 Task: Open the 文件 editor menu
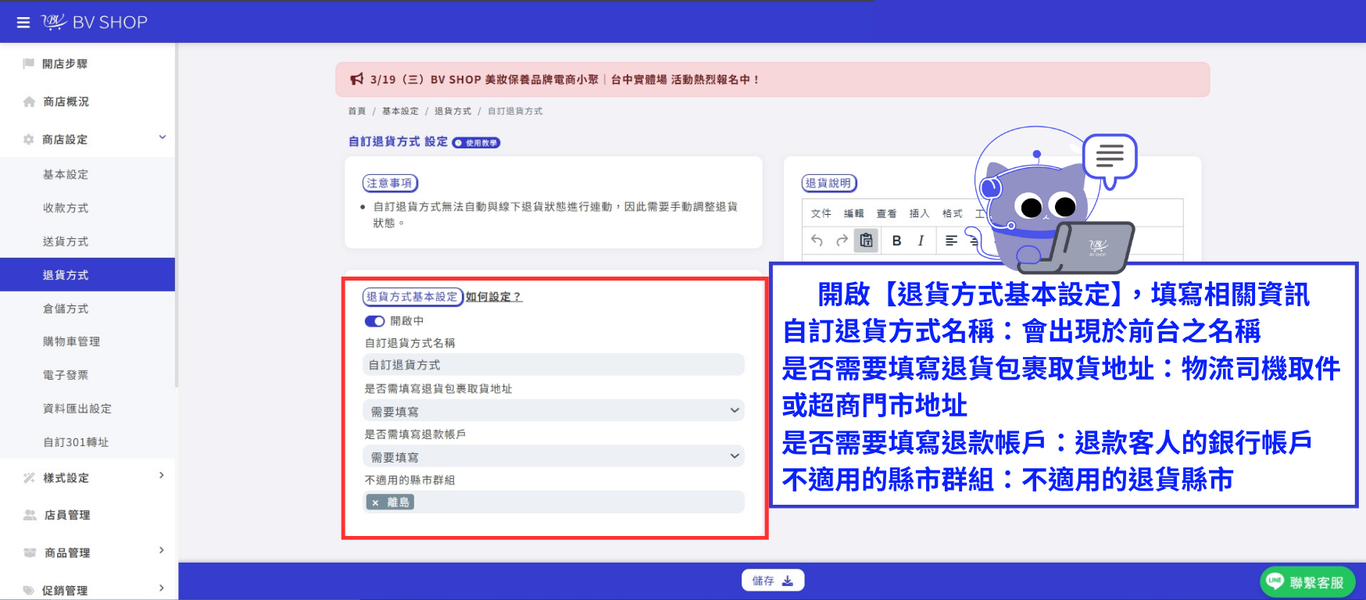coord(821,213)
